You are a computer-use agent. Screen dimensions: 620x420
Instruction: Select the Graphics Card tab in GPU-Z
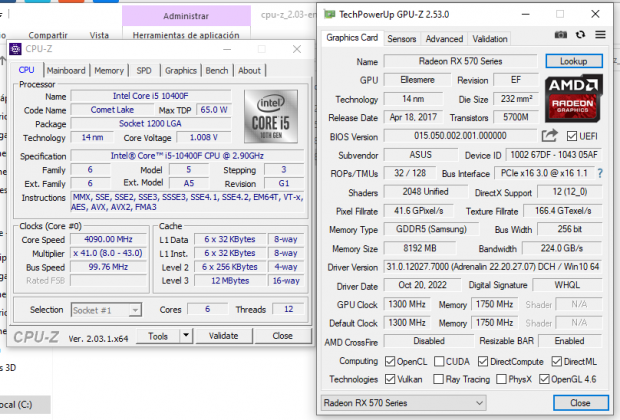pos(352,38)
